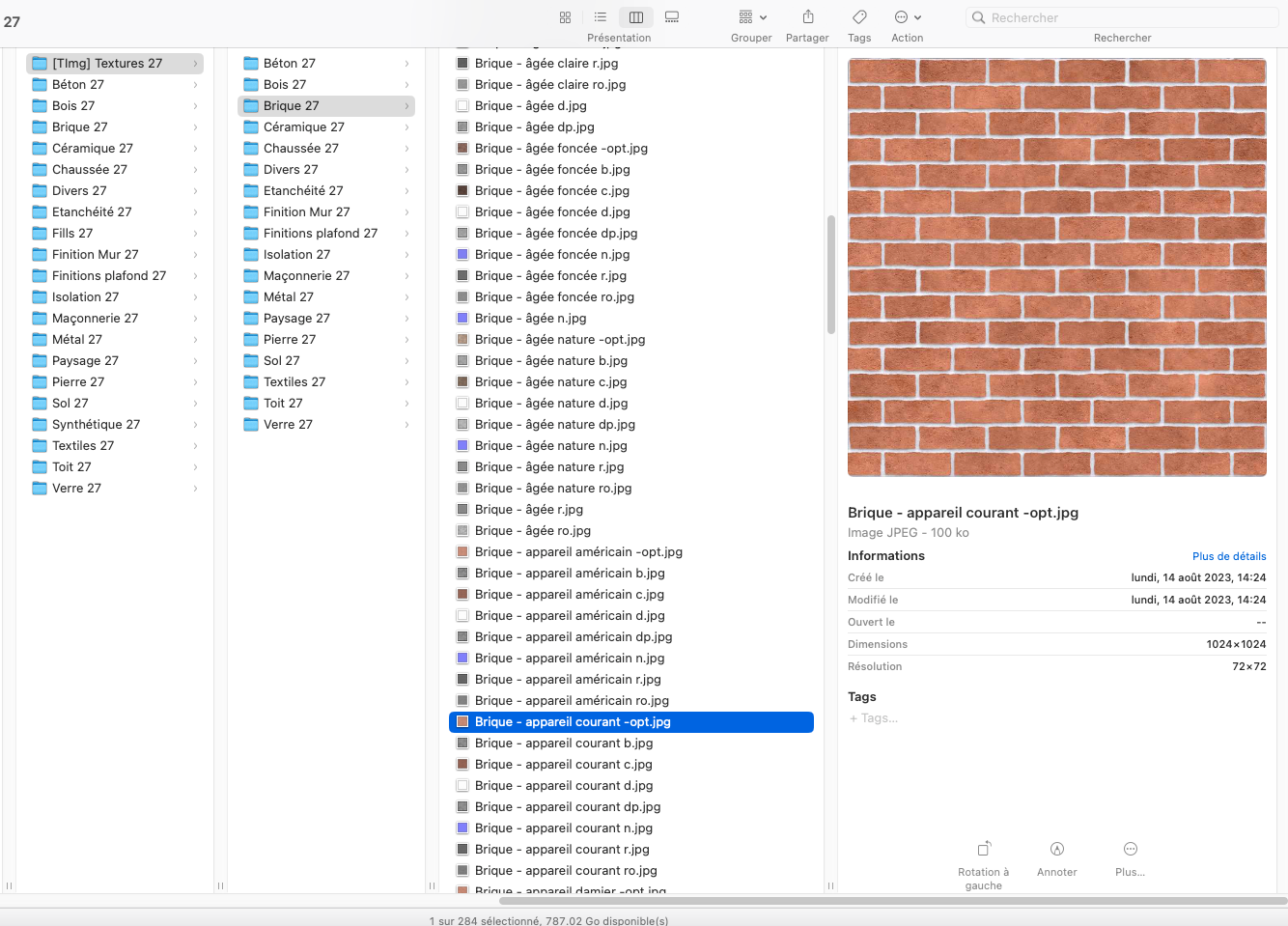This screenshot has height=926, width=1288.
Task: Click the file list vertical scrollbar
Action: click(830, 274)
